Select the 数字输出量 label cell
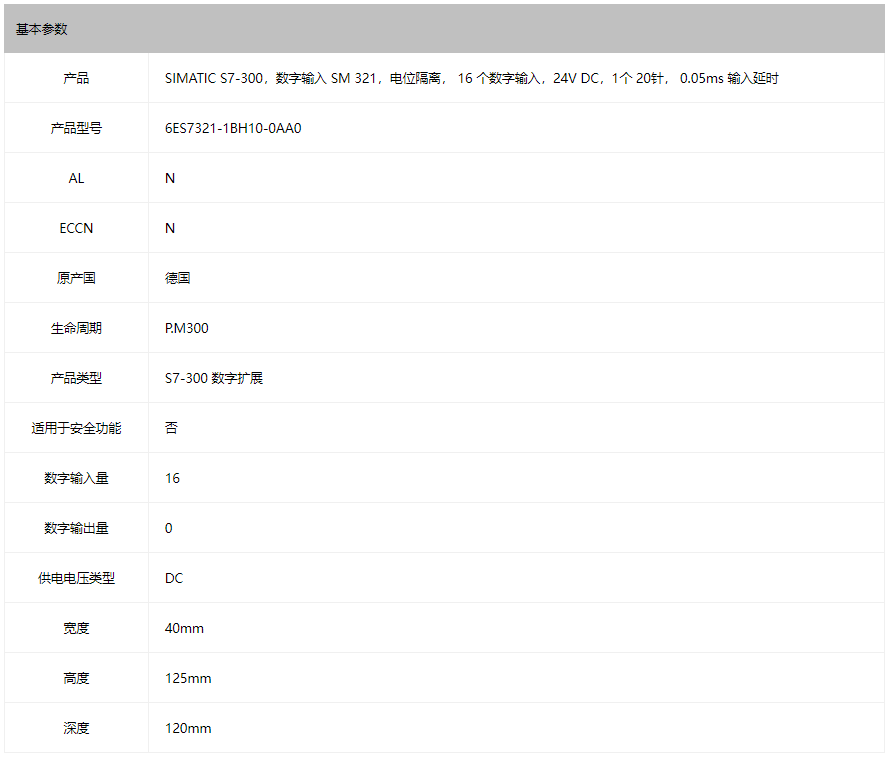 pos(76,528)
